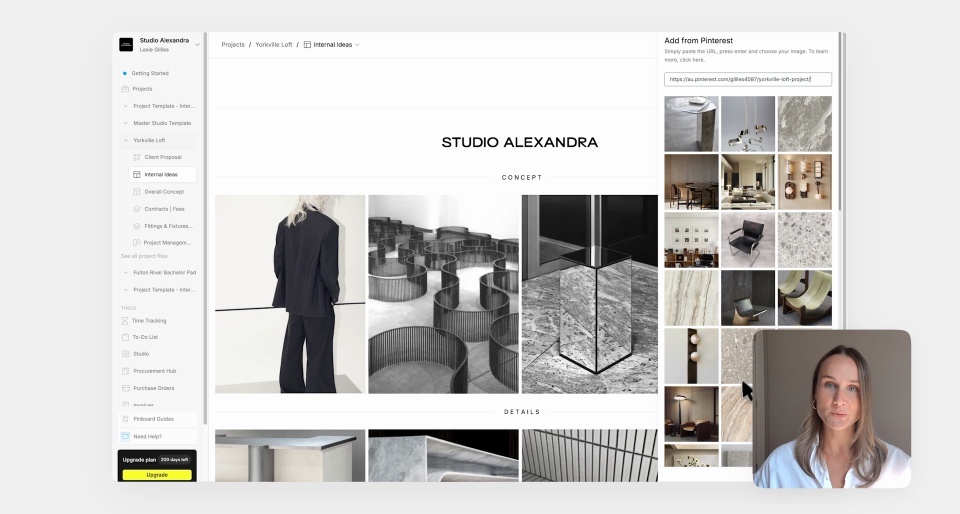The width and height of the screenshot is (960, 514).
Task: Pick the framed art gallery shelf Pinterest image
Action: point(692,240)
